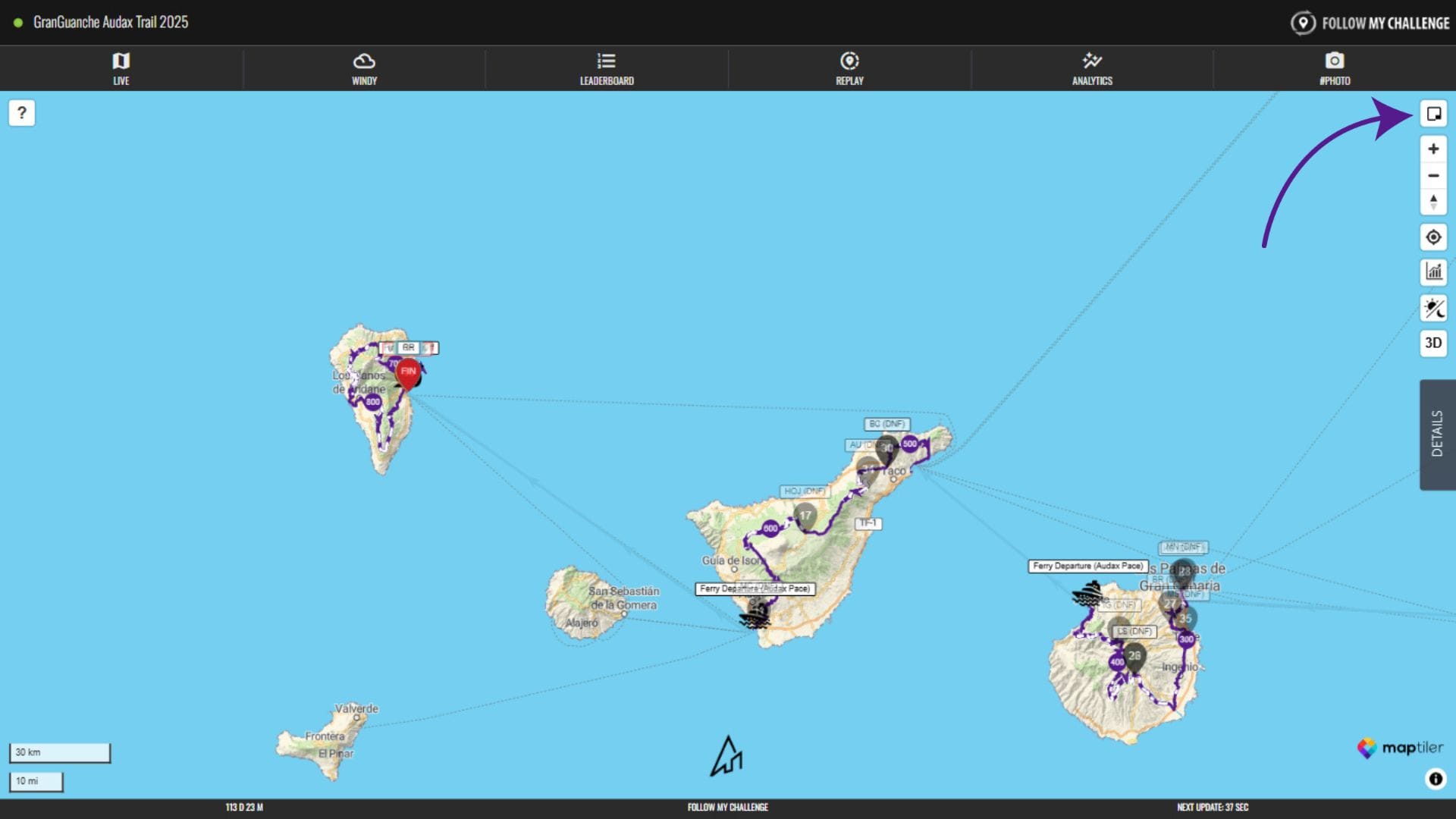Image resolution: width=1456 pixels, height=819 pixels.
Task: Zoom in with the plus button
Action: (x=1433, y=149)
